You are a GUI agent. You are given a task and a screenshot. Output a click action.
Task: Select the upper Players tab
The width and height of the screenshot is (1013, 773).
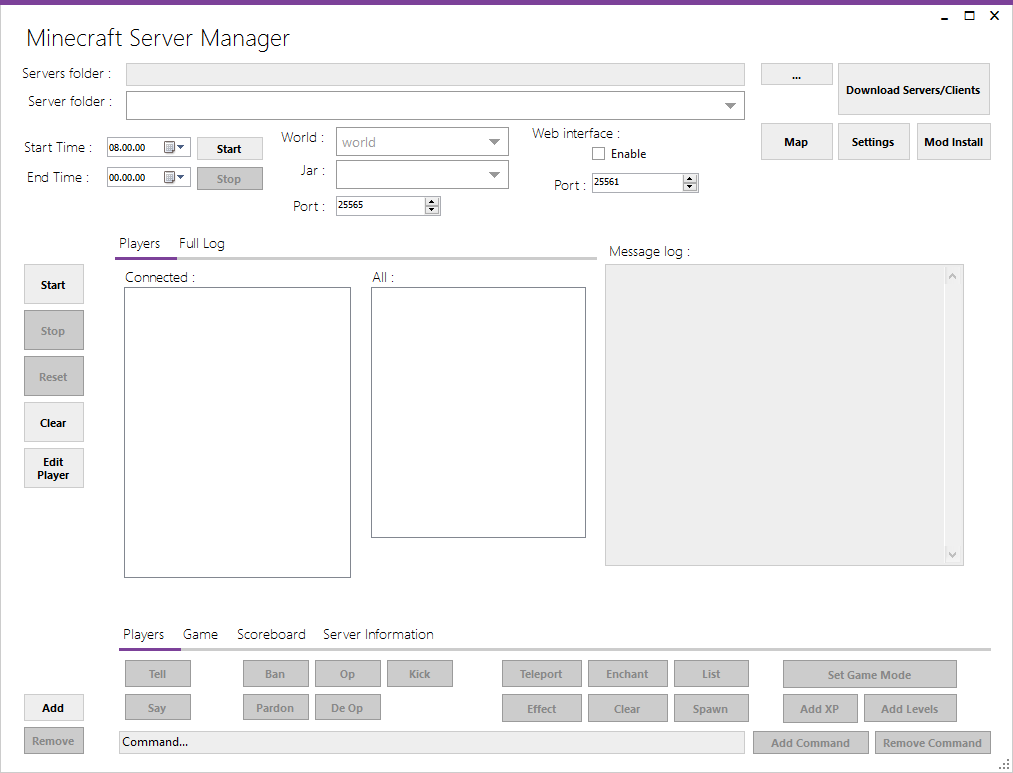point(140,243)
